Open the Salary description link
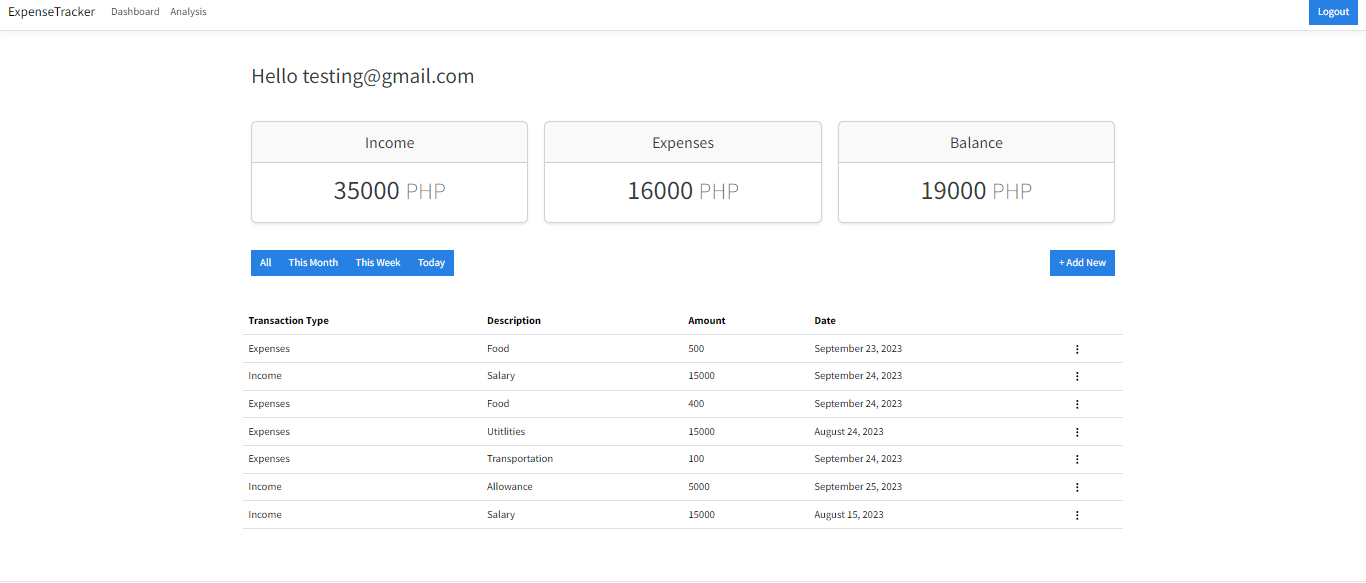Screen dimensions: 1366x583 501,376
